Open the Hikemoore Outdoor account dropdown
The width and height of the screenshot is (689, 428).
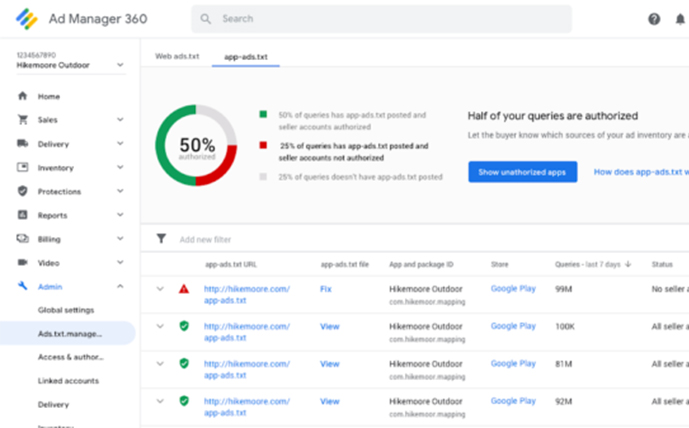tap(70, 65)
